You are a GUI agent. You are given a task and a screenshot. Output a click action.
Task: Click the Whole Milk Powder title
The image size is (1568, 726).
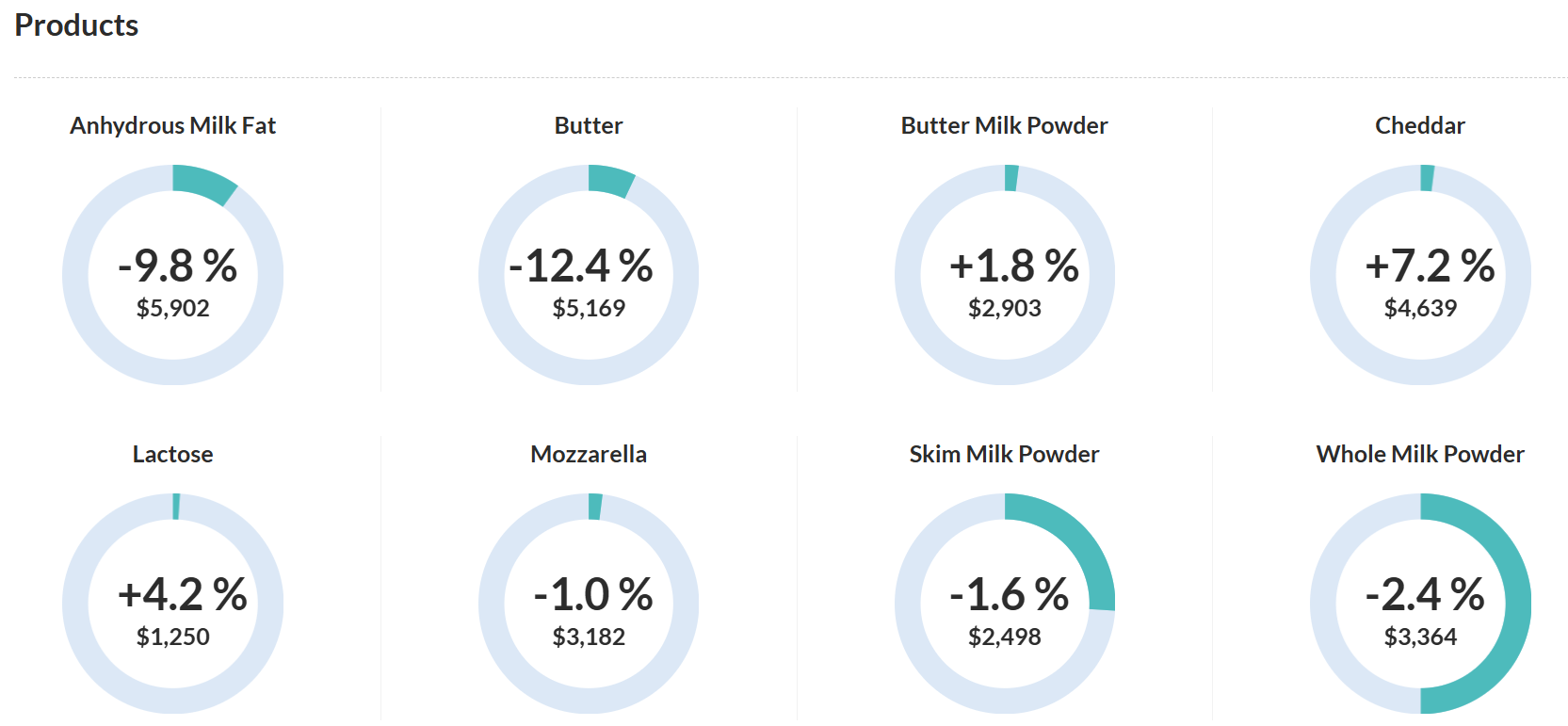click(1419, 454)
